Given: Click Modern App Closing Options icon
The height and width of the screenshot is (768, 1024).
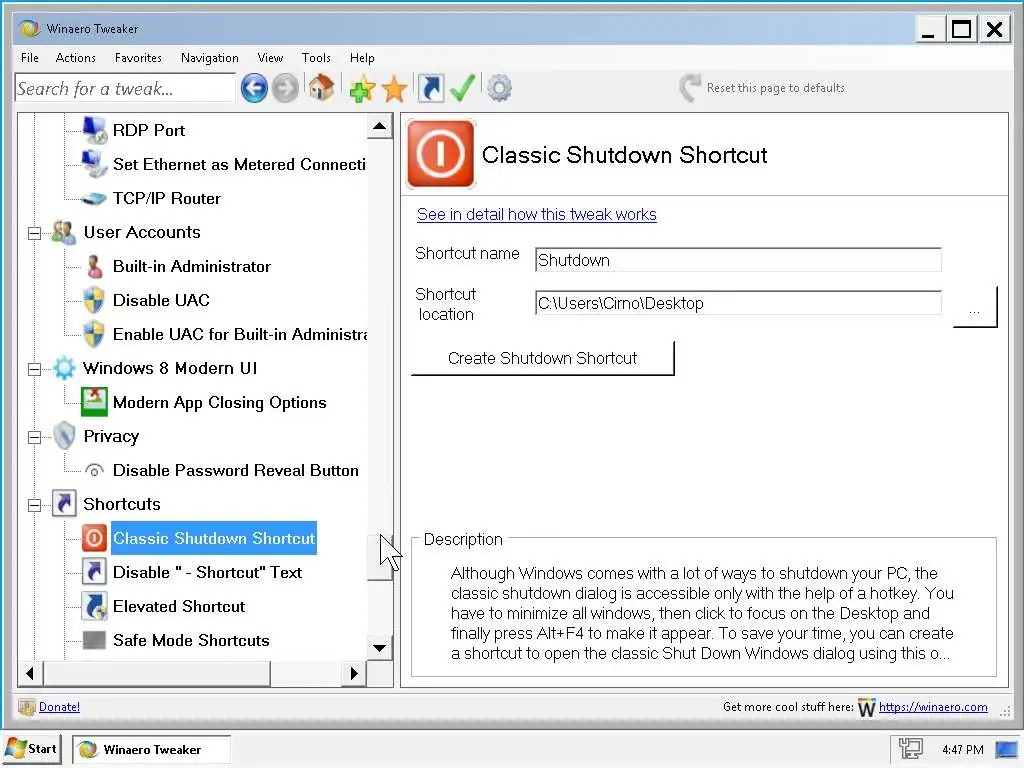Looking at the screenshot, I should click(x=94, y=402).
